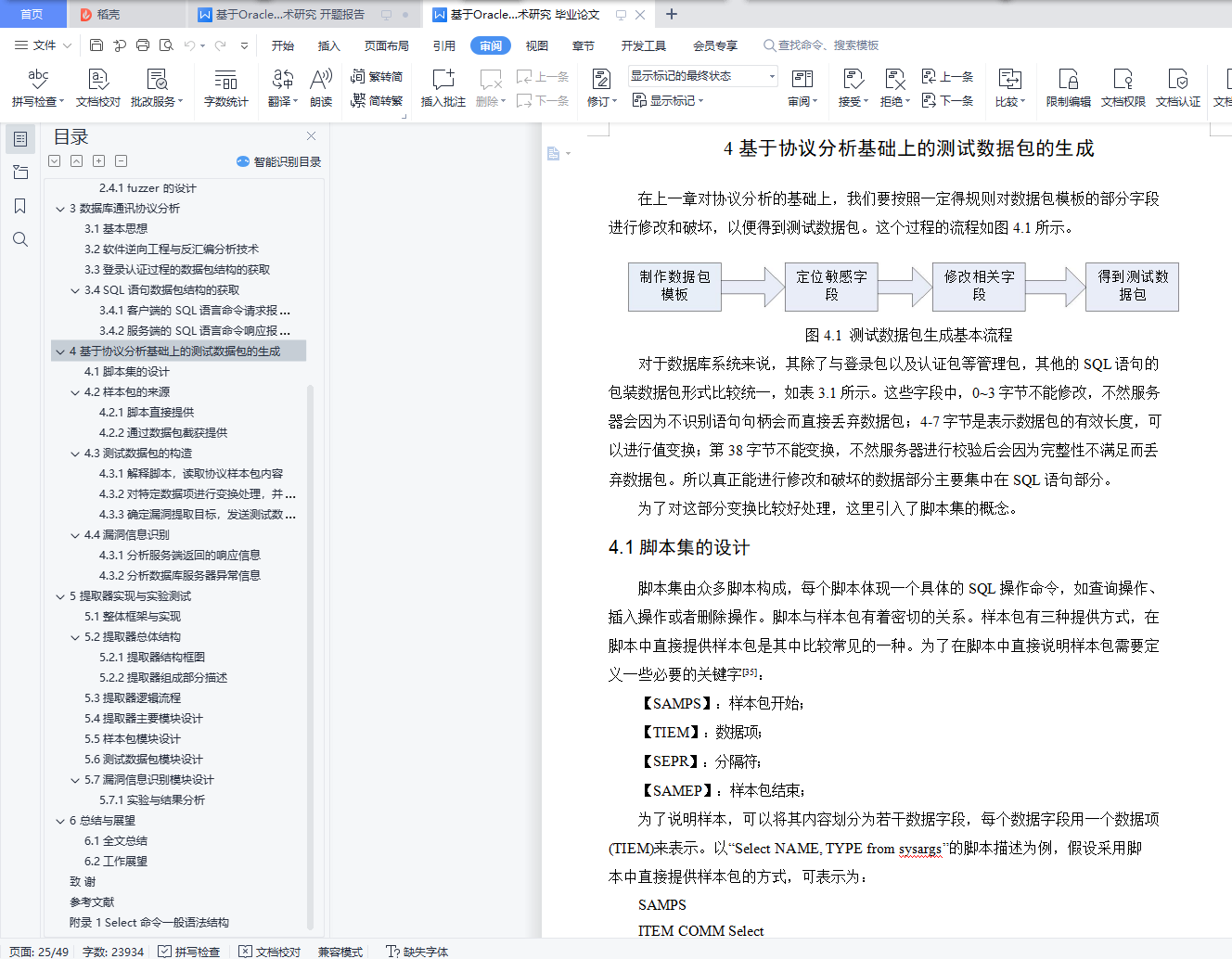The image size is (1232, 959).
Task: Click the page icon beside the document heading
Action: click(554, 153)
